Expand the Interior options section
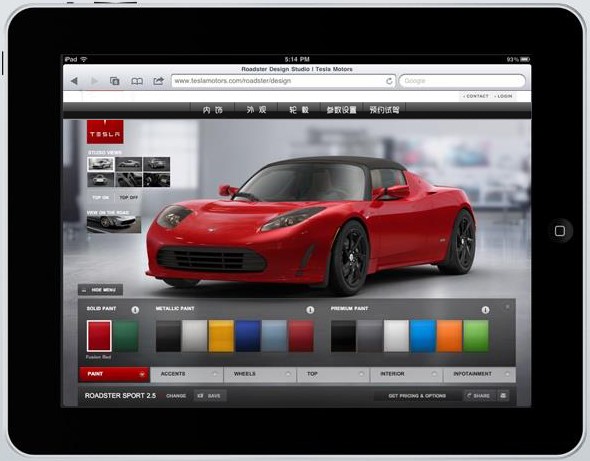 [x=406, y=374]
